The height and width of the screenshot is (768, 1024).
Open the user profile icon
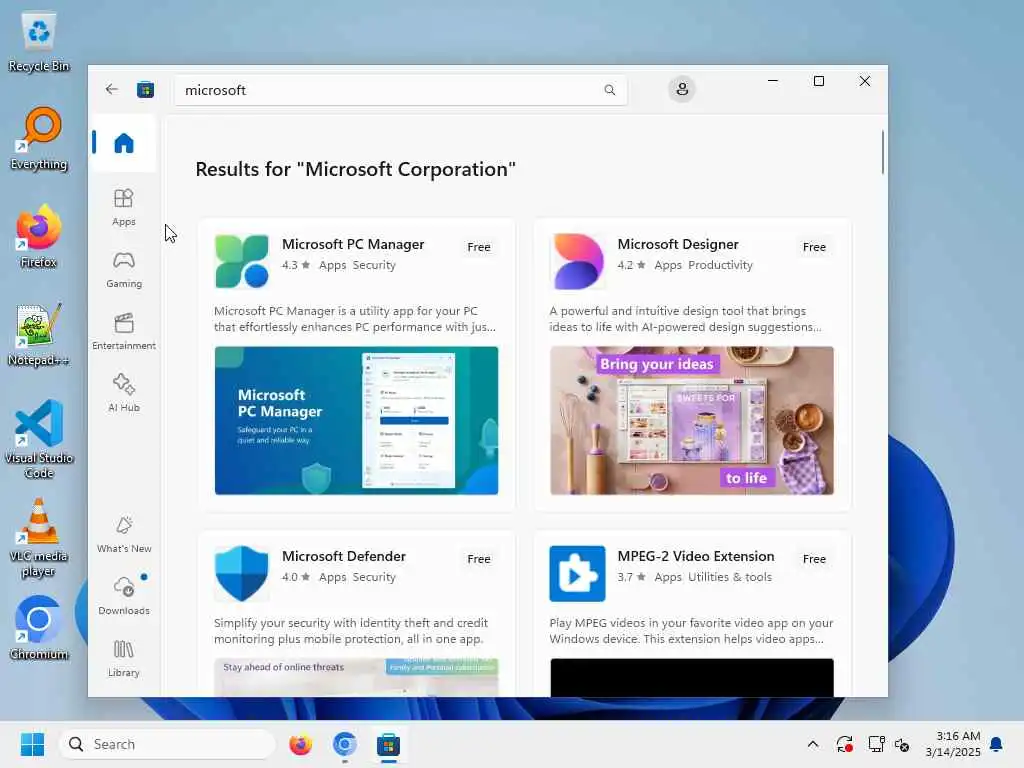[682, 89]
